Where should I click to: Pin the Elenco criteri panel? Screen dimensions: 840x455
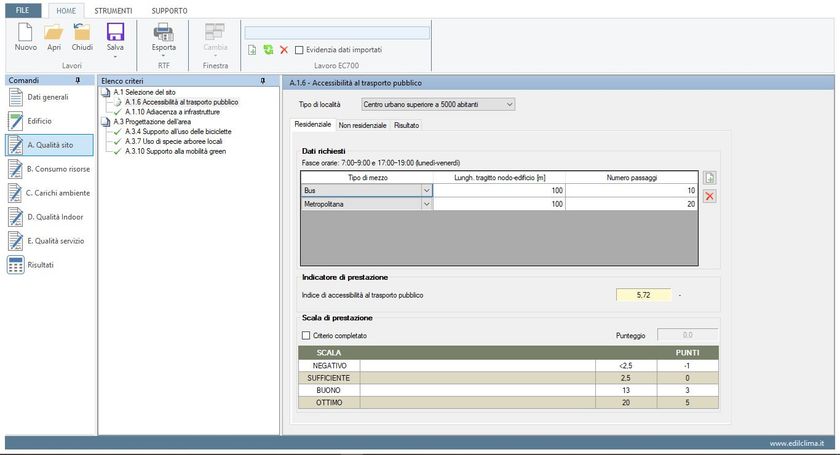tap(263, 81)
